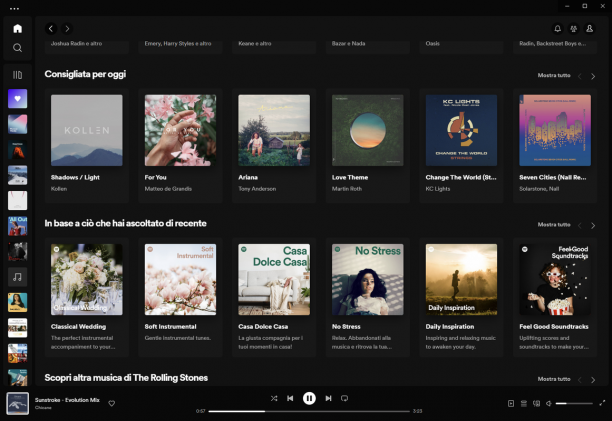
Task: Open the Now Playing view icon
Action: pyautogui.click(x=511, y=403)
